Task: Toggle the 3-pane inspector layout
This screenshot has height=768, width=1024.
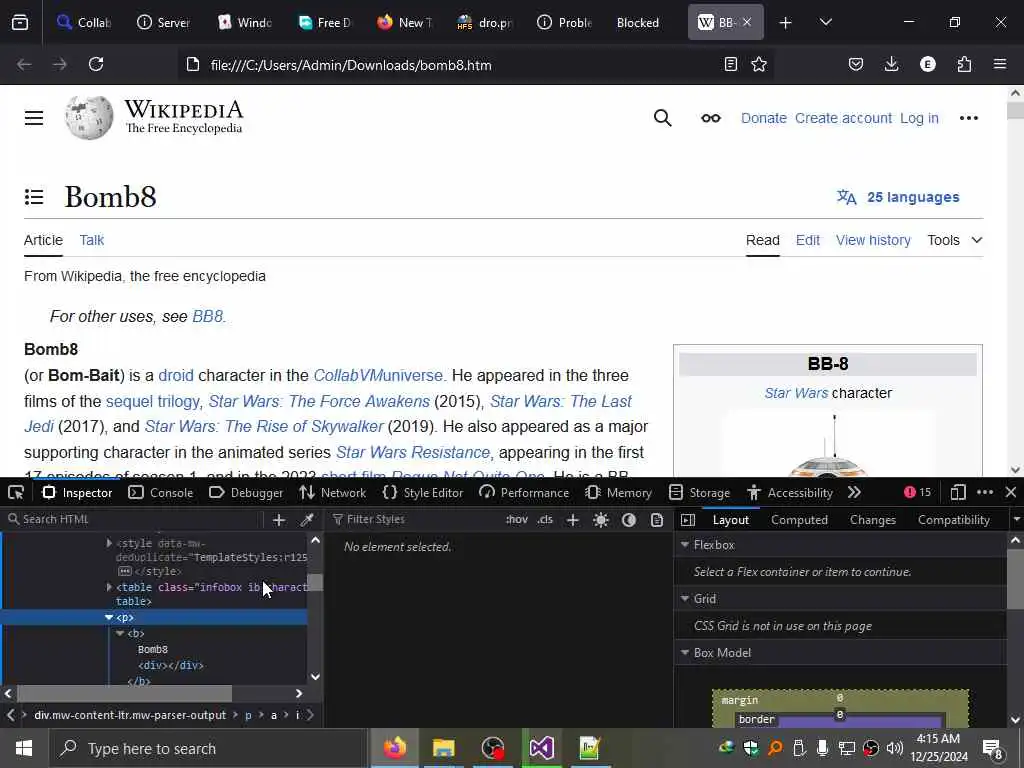Action: click(688, 520)
